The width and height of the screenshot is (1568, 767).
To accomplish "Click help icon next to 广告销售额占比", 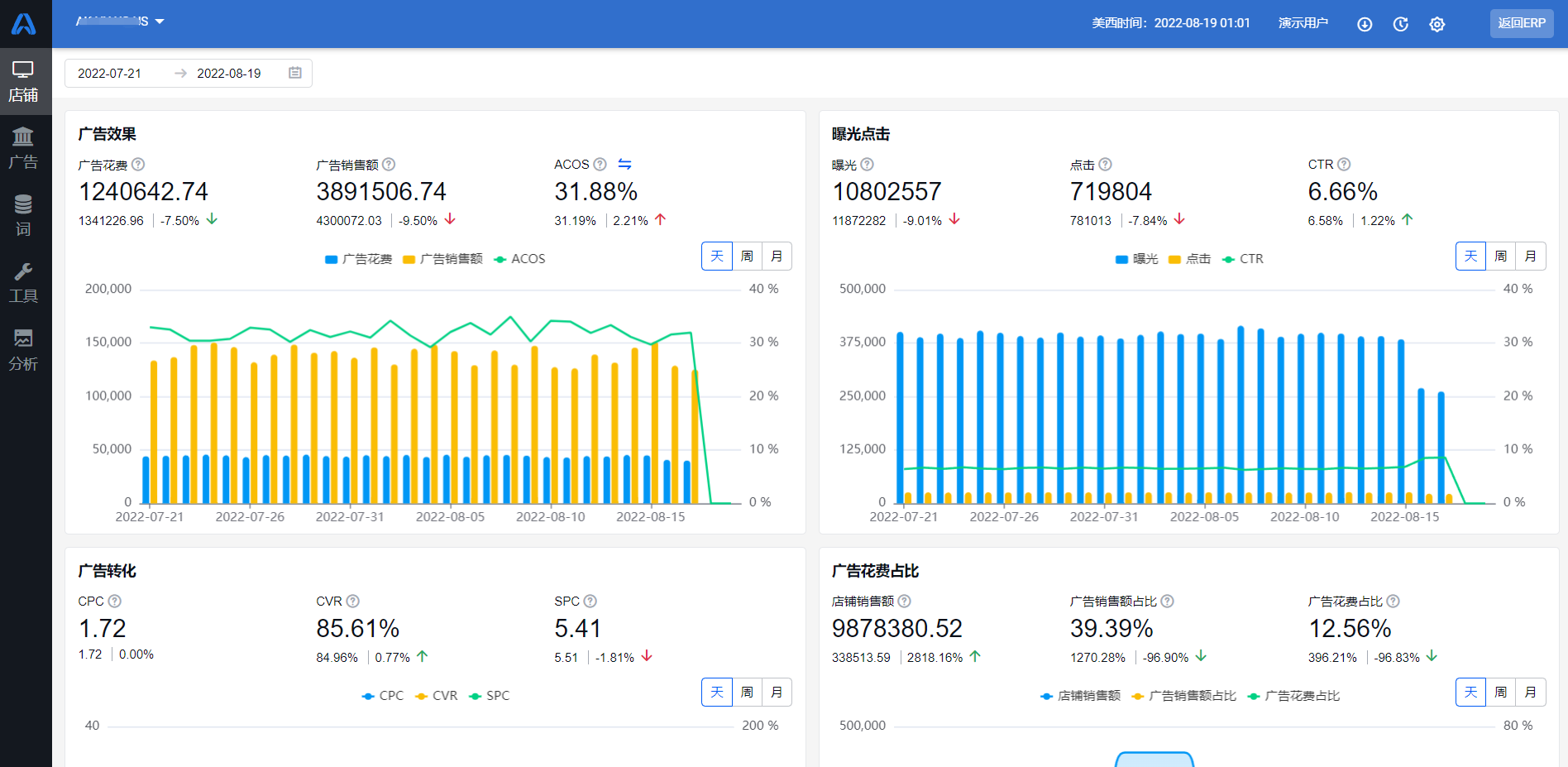I will click(1167, 602).
